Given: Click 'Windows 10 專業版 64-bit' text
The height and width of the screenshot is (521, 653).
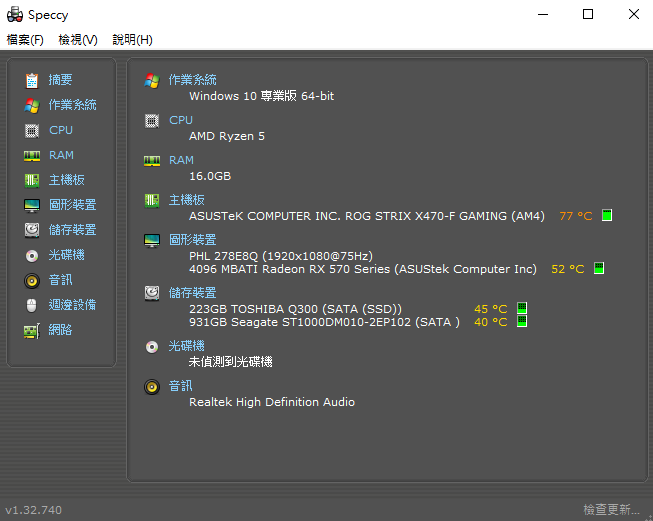Looking at the screenshot, I should (262, 96).
